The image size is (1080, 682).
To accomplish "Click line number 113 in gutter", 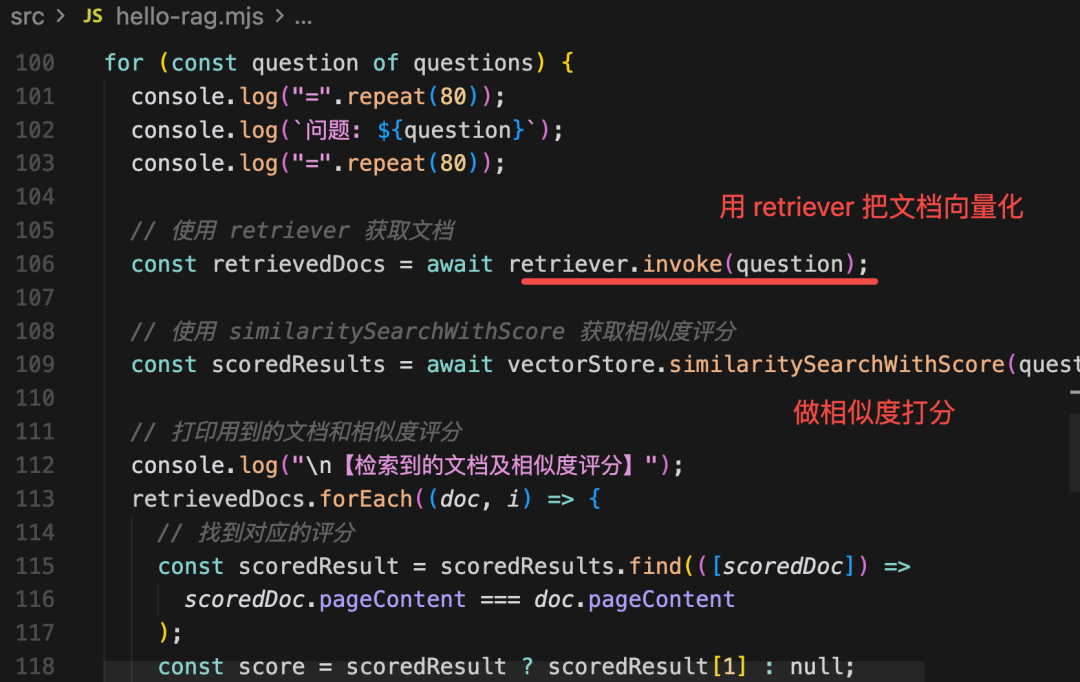I will coord(35,499).
